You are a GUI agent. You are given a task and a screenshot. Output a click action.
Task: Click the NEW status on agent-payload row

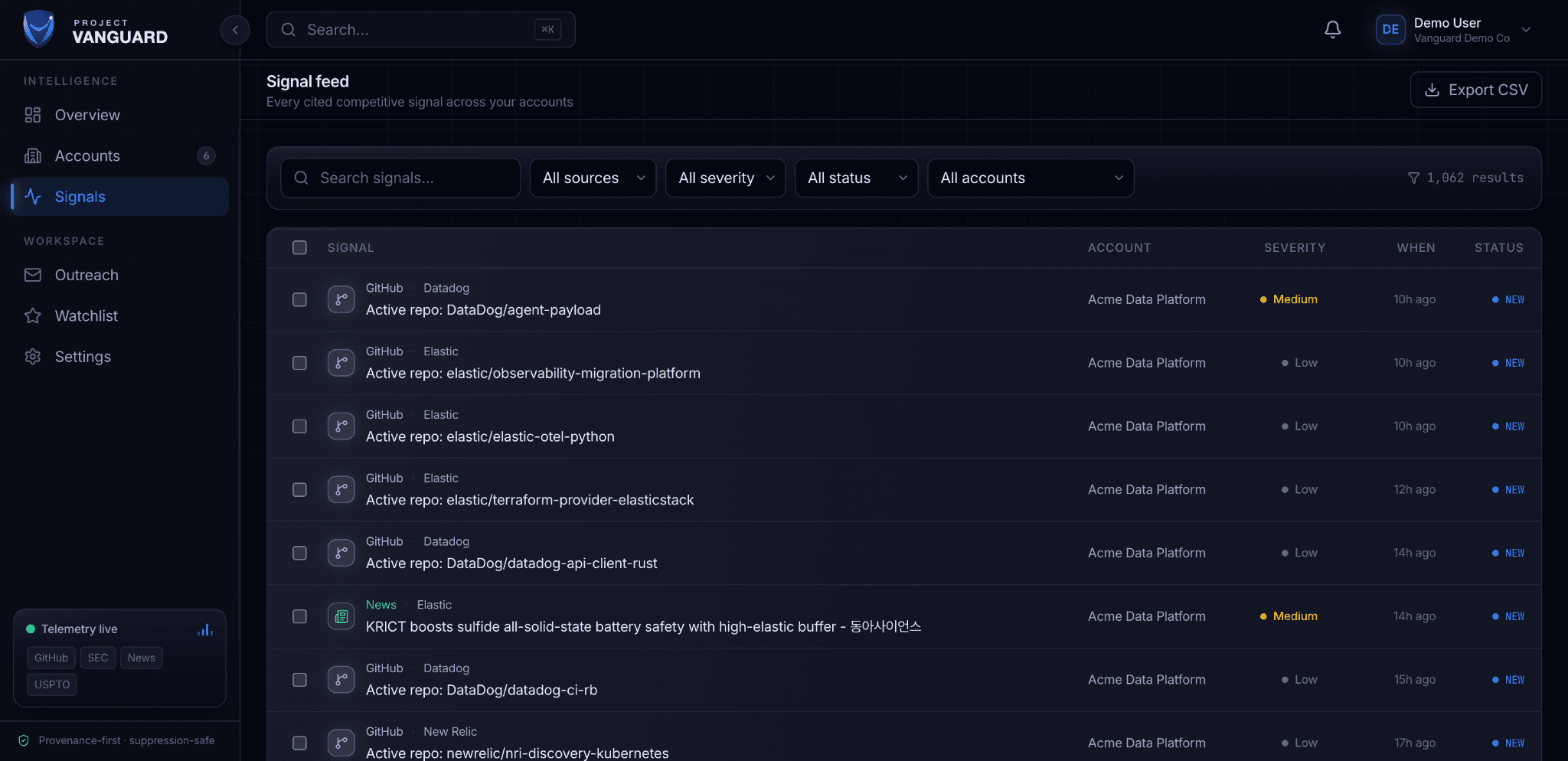pos(1508,299)
